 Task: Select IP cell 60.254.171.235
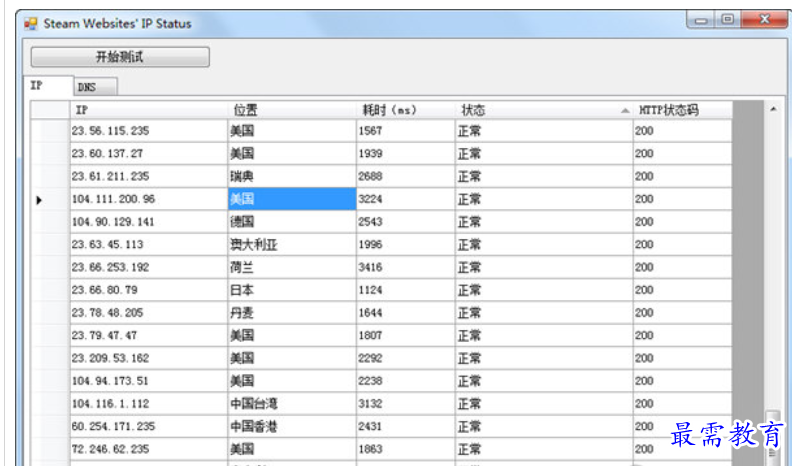pos(148,426)
